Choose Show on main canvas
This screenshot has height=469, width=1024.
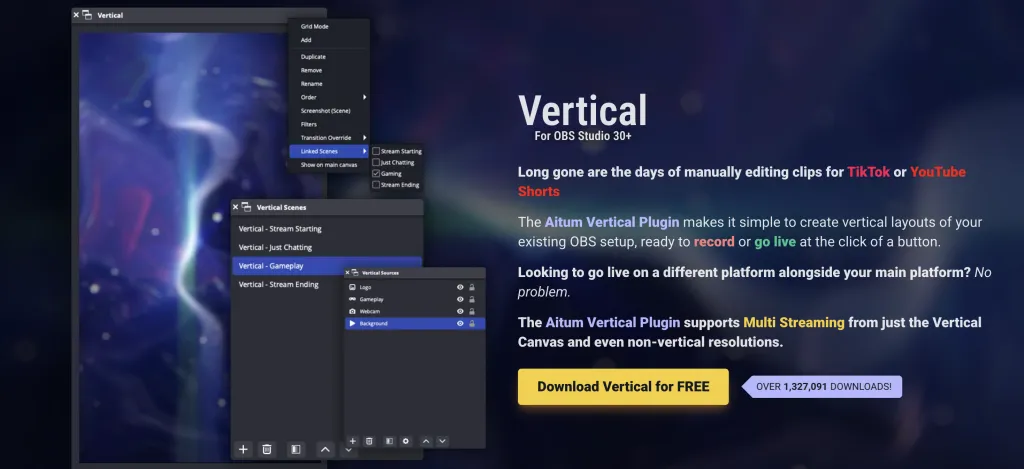click(329, 165)
